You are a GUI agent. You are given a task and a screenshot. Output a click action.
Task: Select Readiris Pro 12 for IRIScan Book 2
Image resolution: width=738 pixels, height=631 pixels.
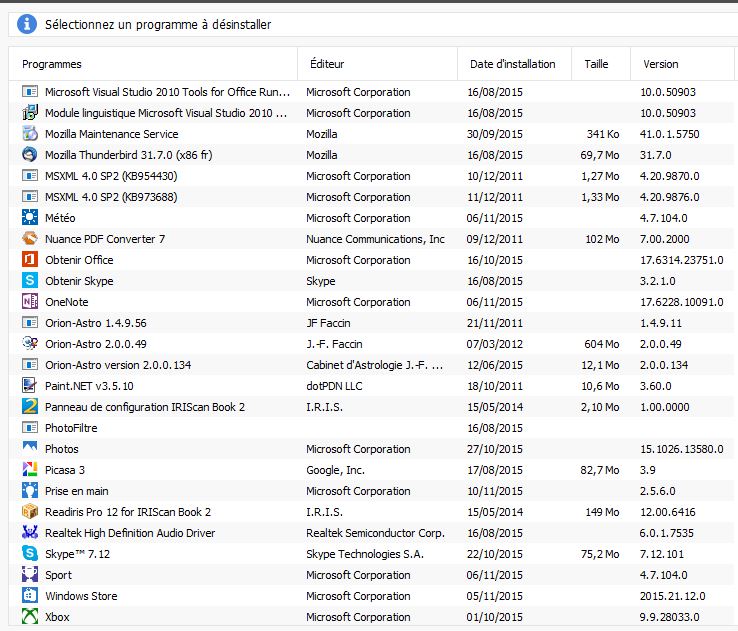coord(372,512)
